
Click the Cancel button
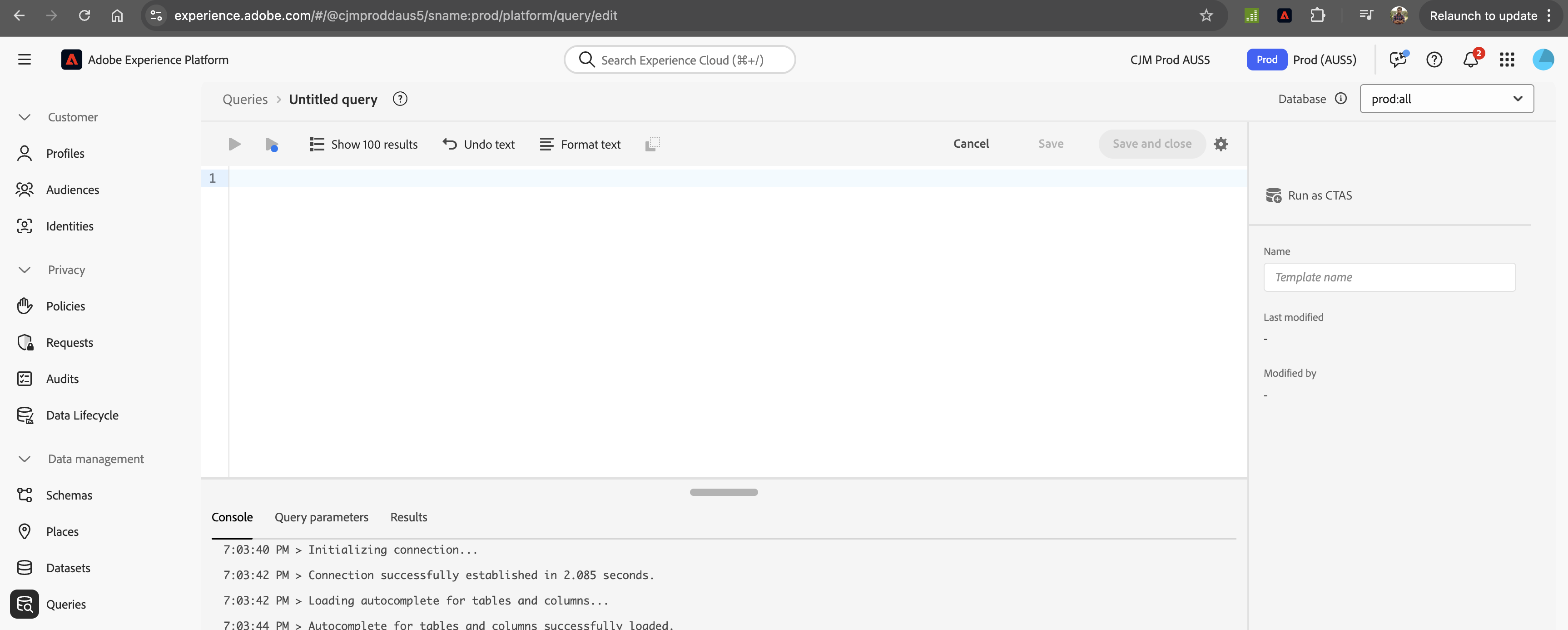click(971, 143)
